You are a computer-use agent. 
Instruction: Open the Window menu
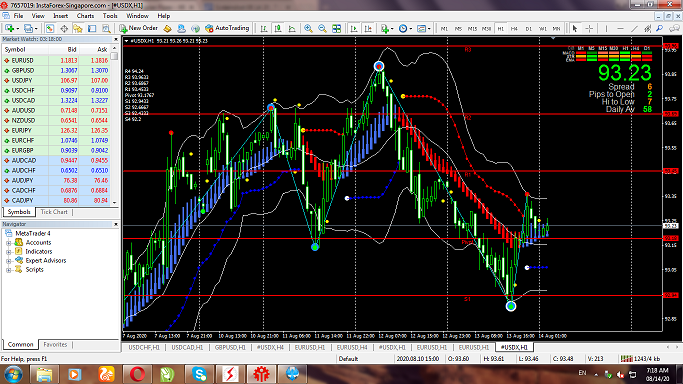[x=137, y=16]
